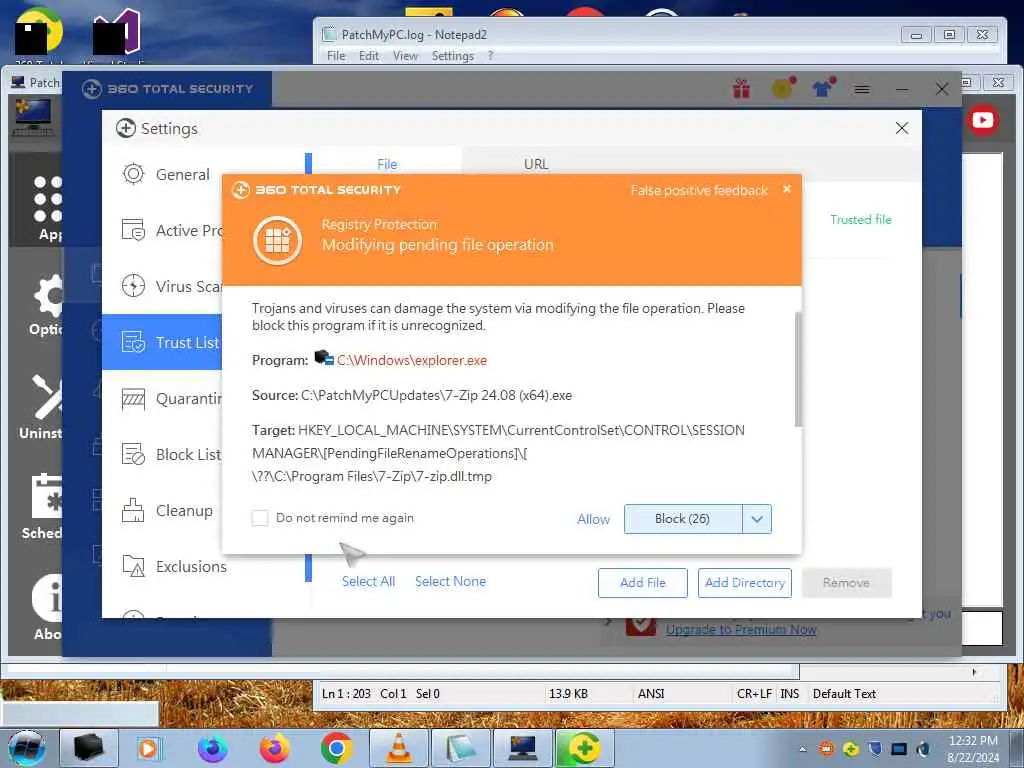
Task: Open Quarantine icon in Settings
Action: pyautogui.click(x=133, y=398)
